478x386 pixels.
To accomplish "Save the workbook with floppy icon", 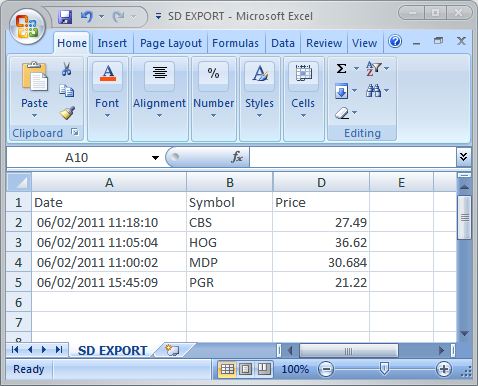I will [x=65, y=17].
